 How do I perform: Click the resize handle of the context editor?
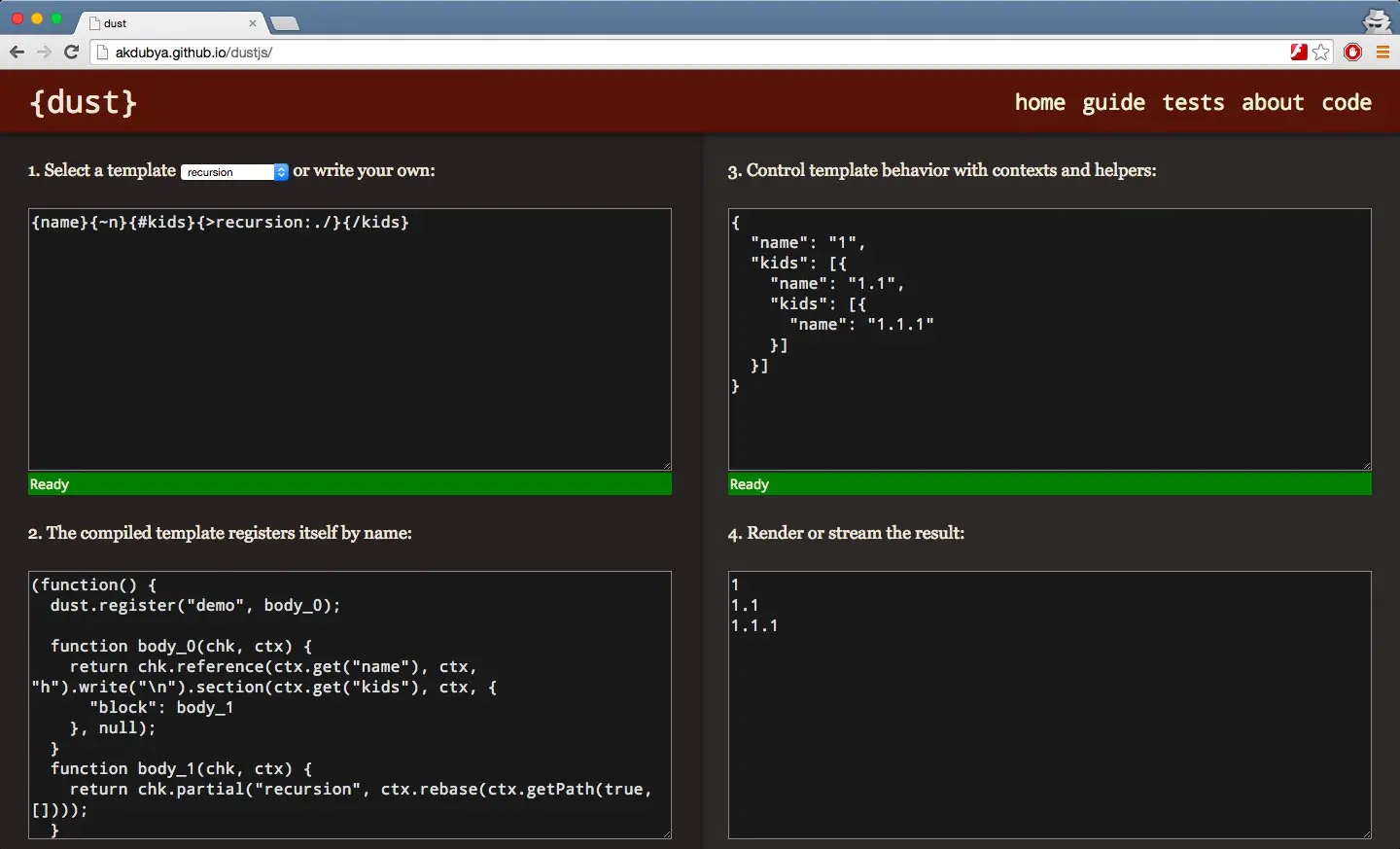coord(1366,465)
